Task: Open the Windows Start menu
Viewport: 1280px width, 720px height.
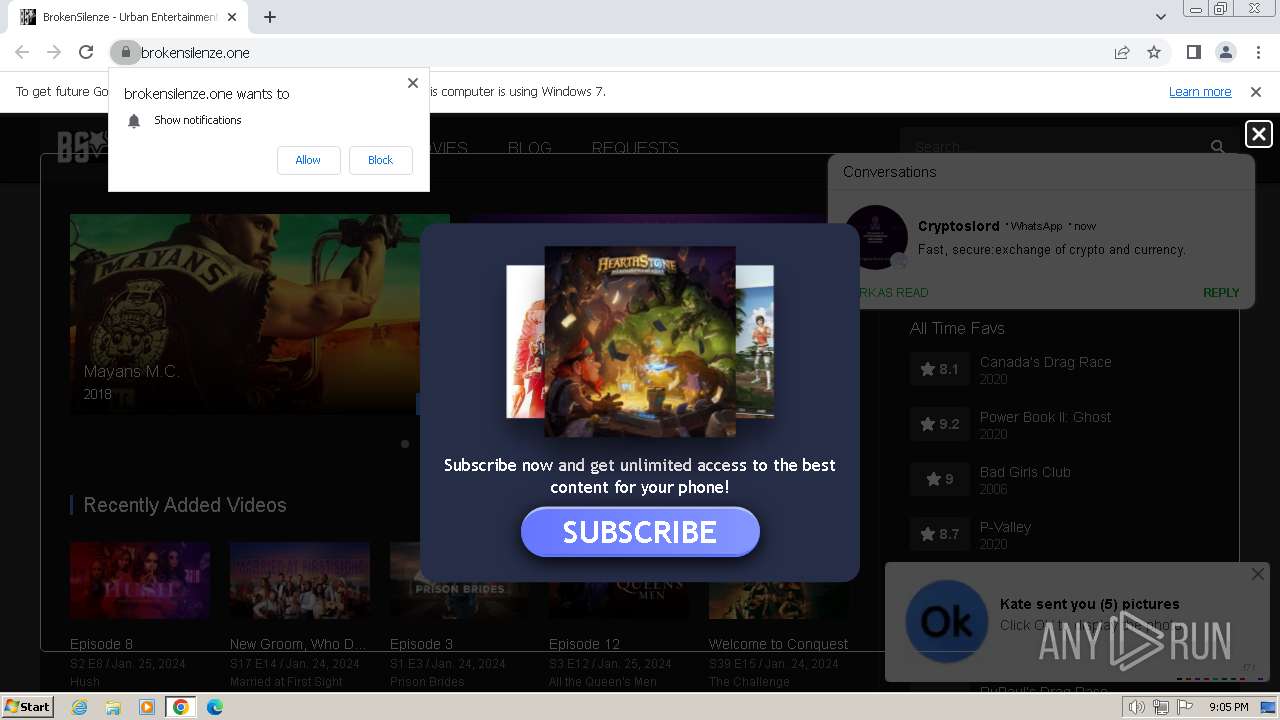Action: click(28, 707)
